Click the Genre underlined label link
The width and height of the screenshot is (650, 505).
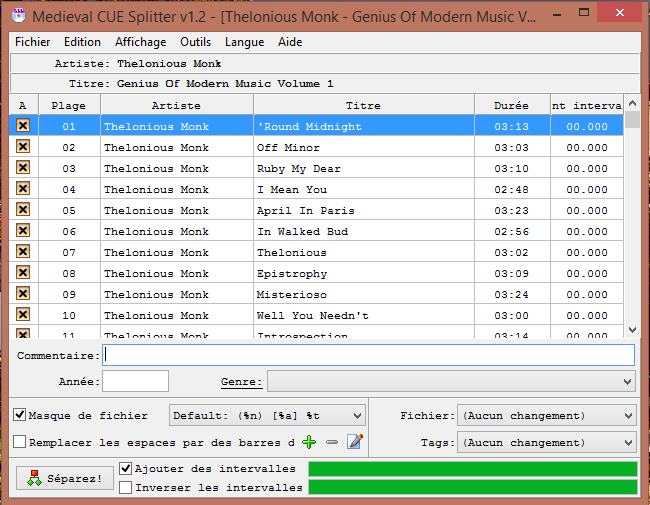pos(241,381)
